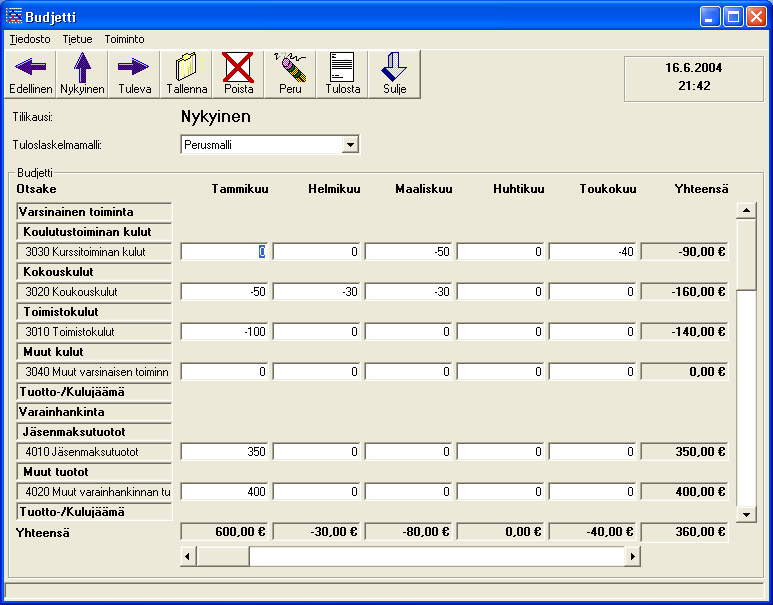Select the 3020 Koukouskulut row label
Screen dimensions: 773x605
pyautogui.click(x=94, y=292)
